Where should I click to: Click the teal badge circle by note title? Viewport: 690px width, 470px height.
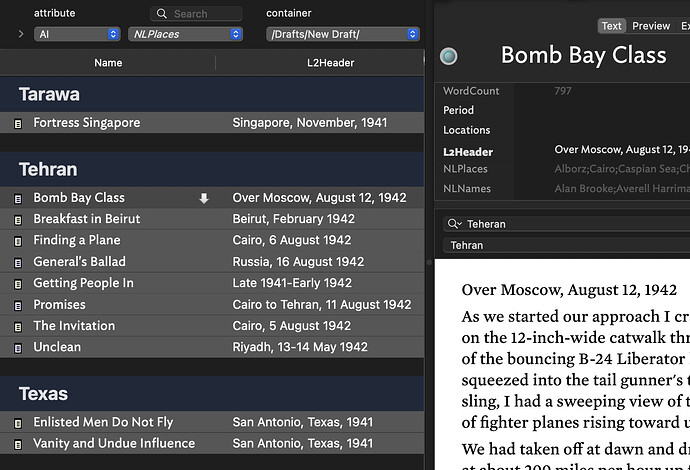coord(448,56)
